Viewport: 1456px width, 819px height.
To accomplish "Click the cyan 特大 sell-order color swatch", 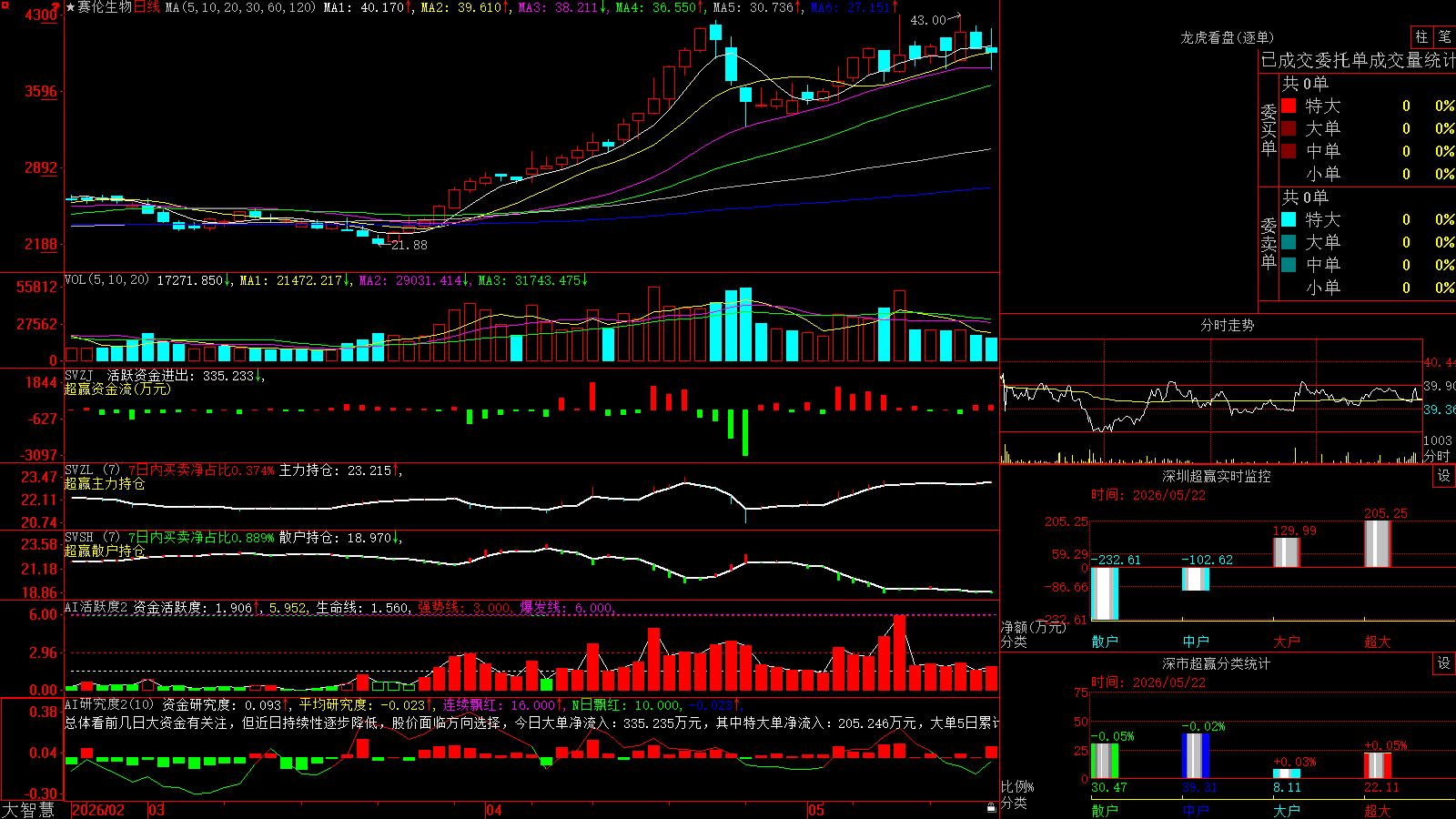I will (1289, 219).
